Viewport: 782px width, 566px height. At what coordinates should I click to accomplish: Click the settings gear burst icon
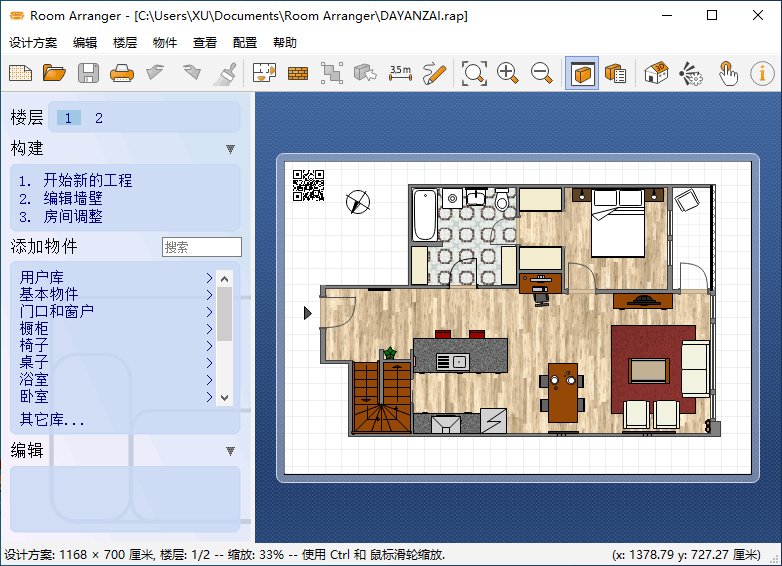pos(691,73)
